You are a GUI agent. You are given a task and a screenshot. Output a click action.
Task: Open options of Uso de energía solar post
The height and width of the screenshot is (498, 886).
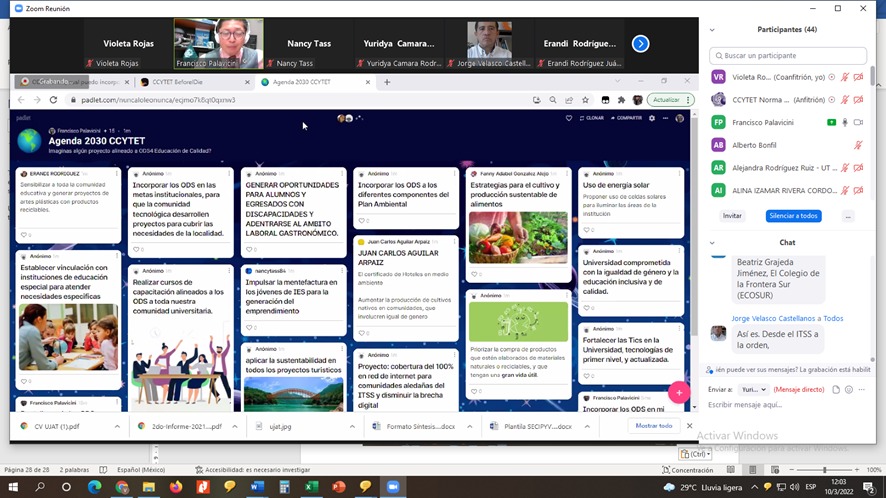pos(679,174)
